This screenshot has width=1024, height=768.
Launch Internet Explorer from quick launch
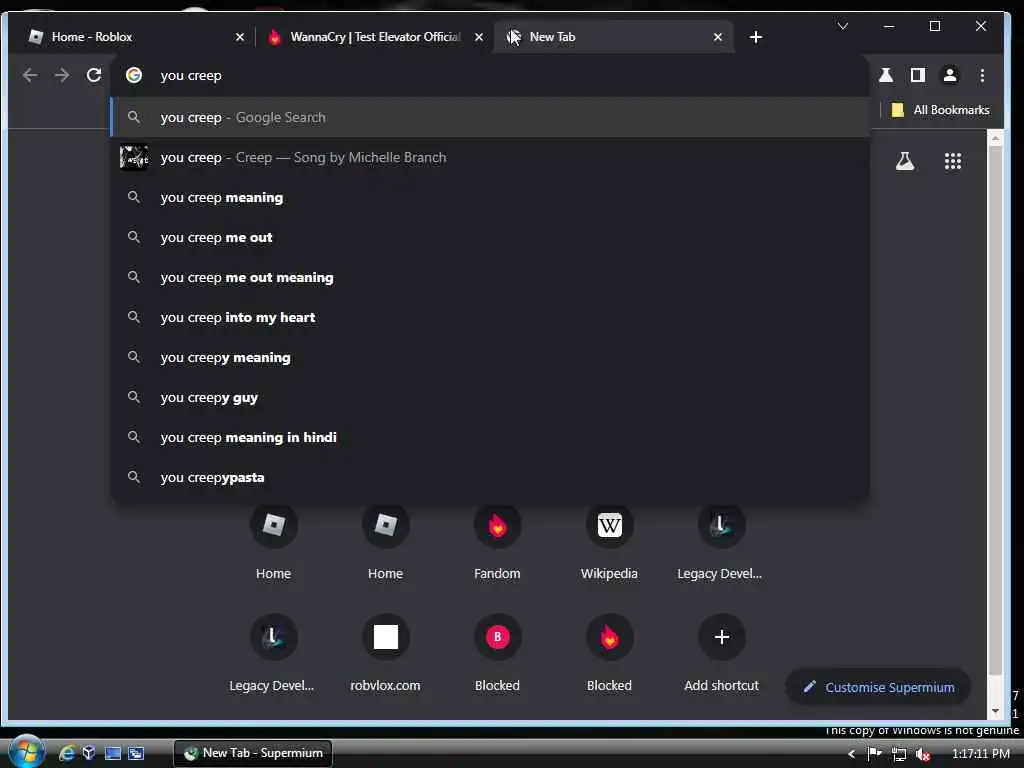coord(66,753)
